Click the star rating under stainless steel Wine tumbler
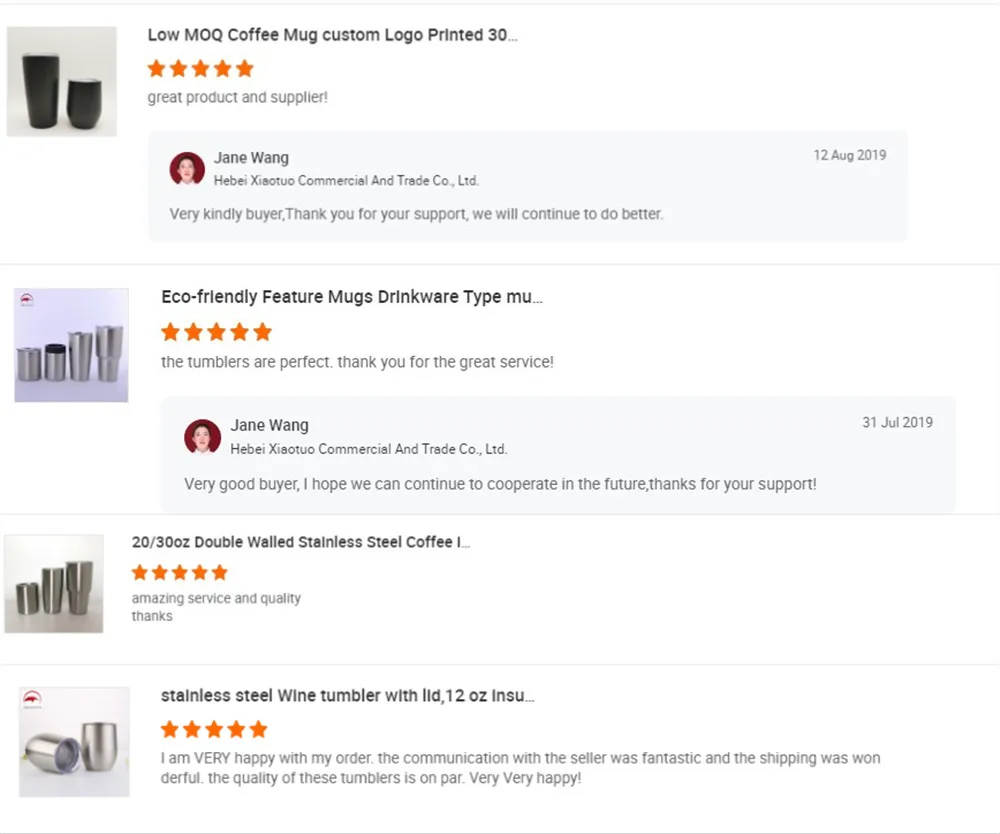Viewport: 1000px width, 834px height. tap(214, 729)
